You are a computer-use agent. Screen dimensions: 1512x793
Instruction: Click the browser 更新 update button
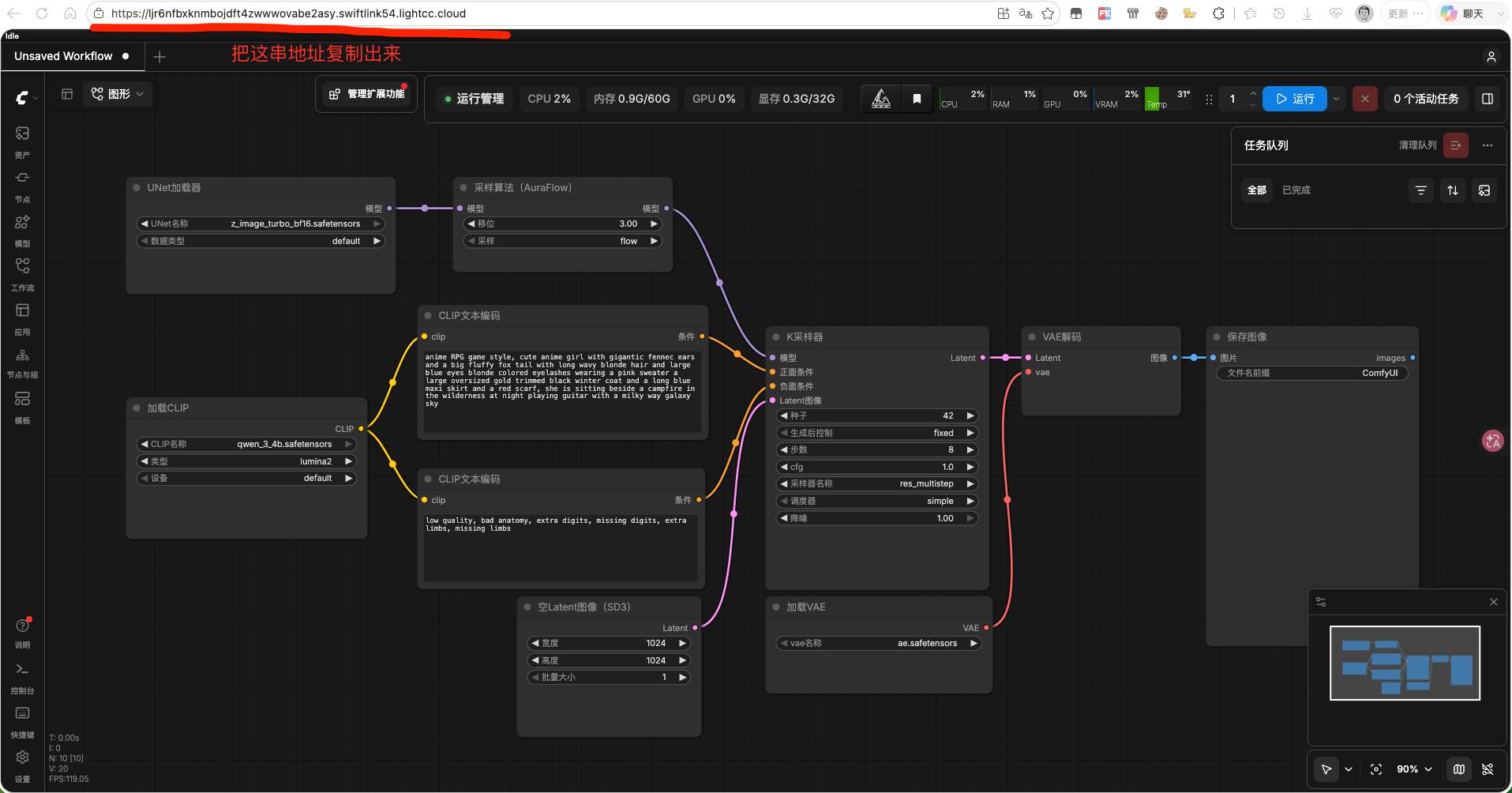click(1405, 13)
